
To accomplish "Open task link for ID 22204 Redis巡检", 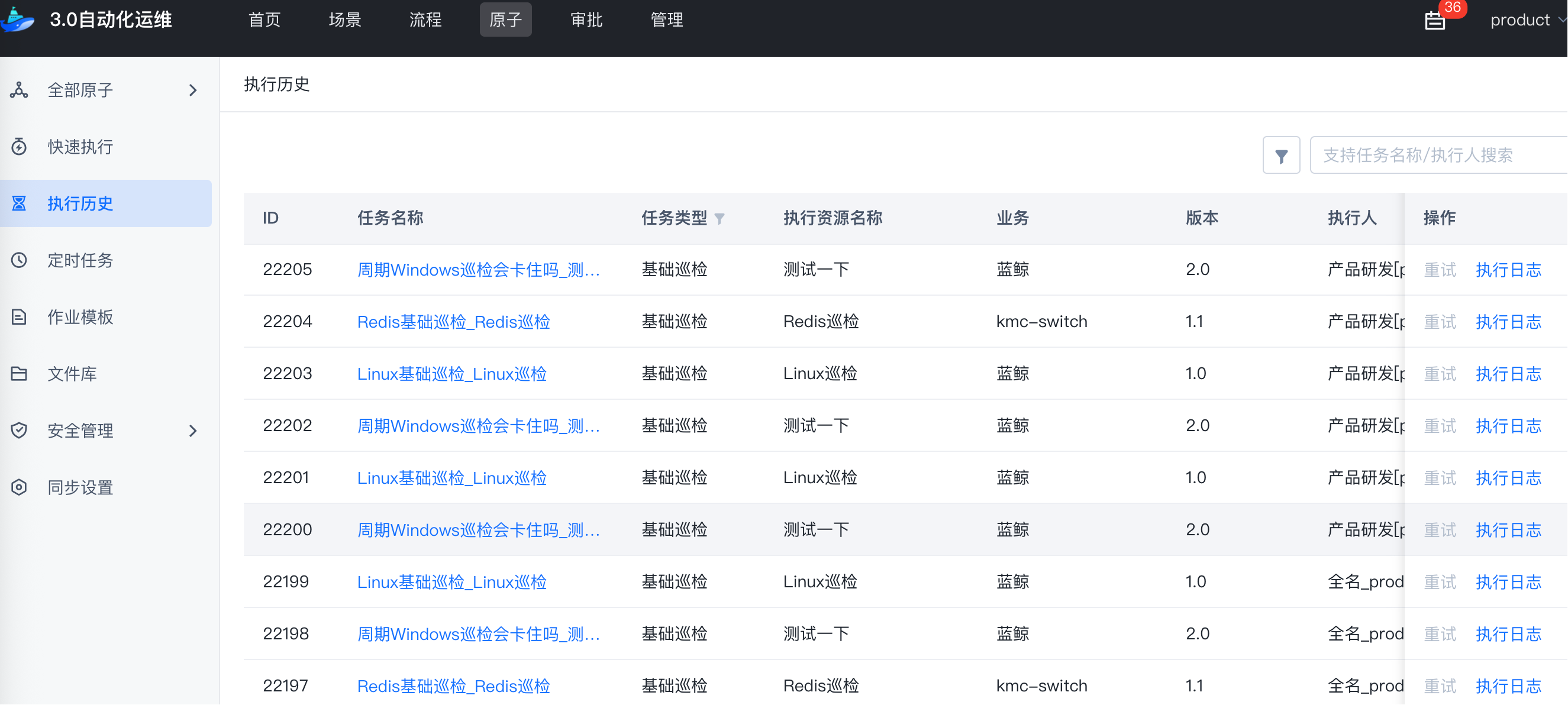I will coord(453,322).
